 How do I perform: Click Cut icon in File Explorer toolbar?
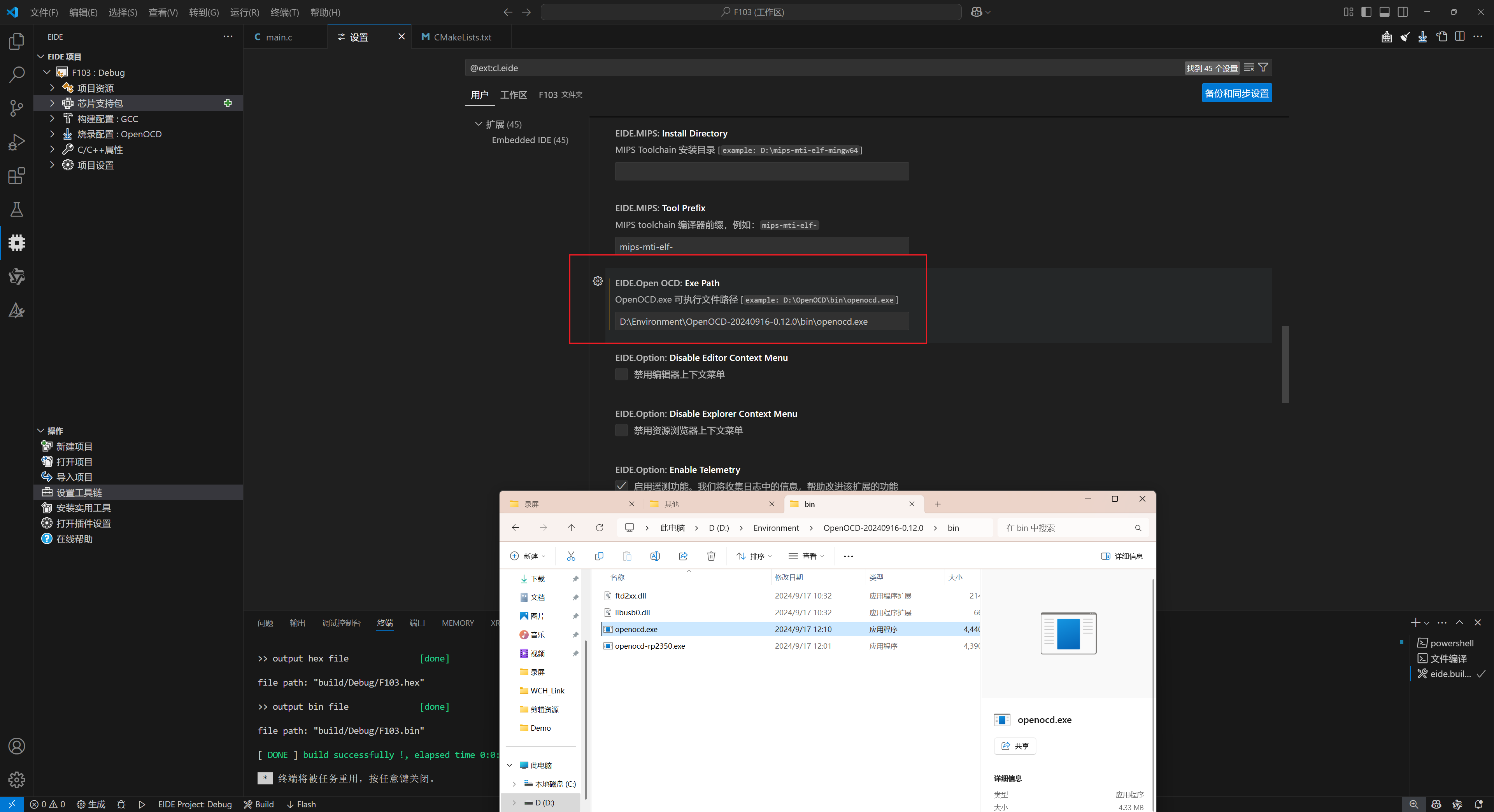pos(571,556)
